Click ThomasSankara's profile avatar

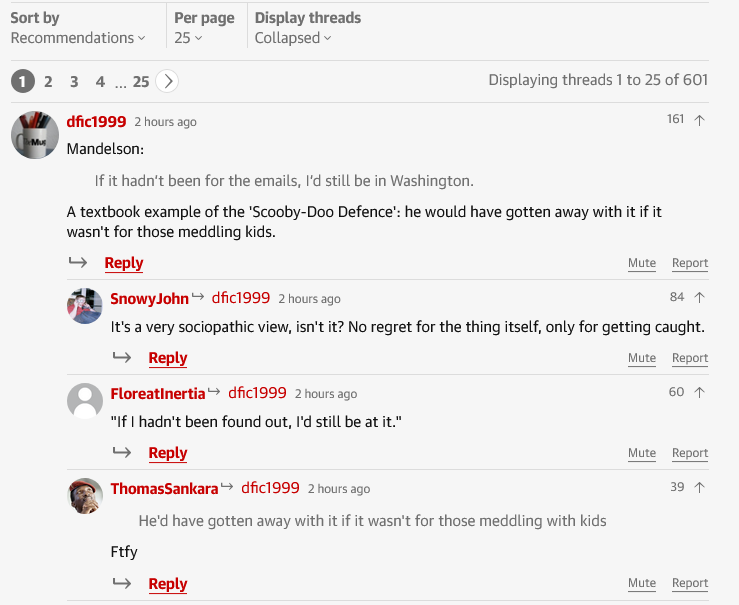(x=85, y=496)
